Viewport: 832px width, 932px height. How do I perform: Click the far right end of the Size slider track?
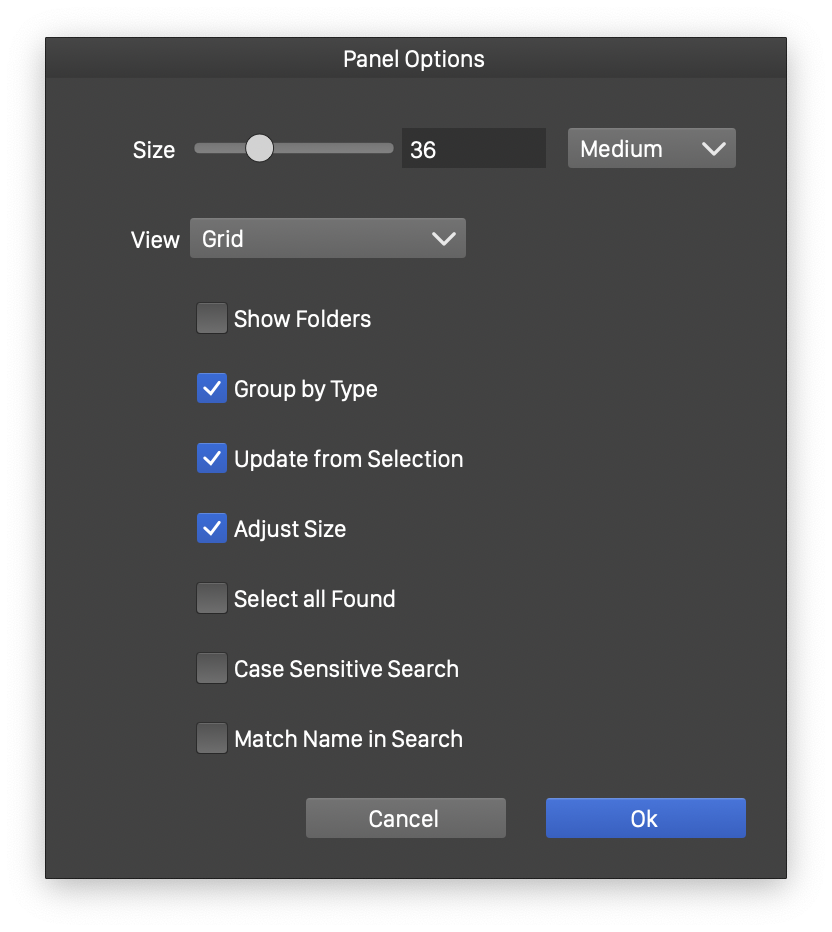coord(390,149)
